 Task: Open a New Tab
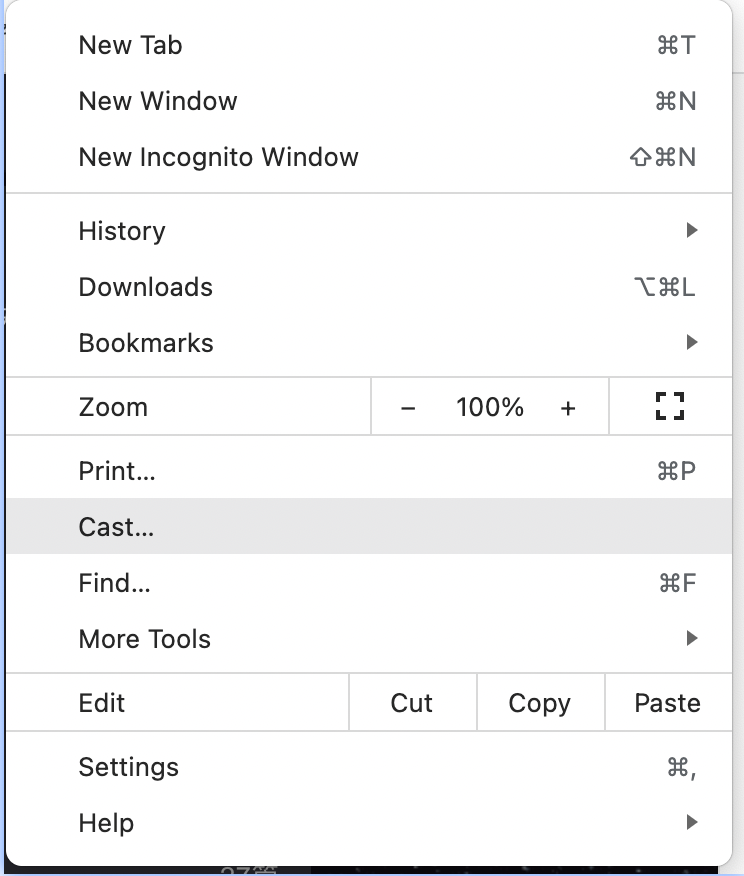tap(131, 45)
